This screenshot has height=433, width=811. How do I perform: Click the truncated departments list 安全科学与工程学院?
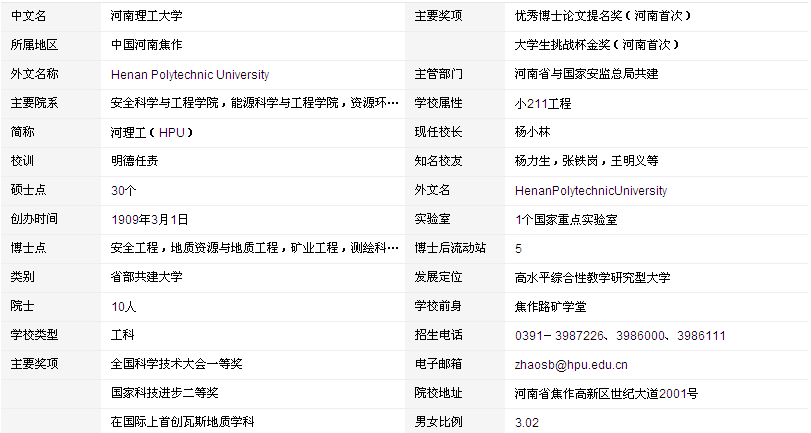(164, 103)
